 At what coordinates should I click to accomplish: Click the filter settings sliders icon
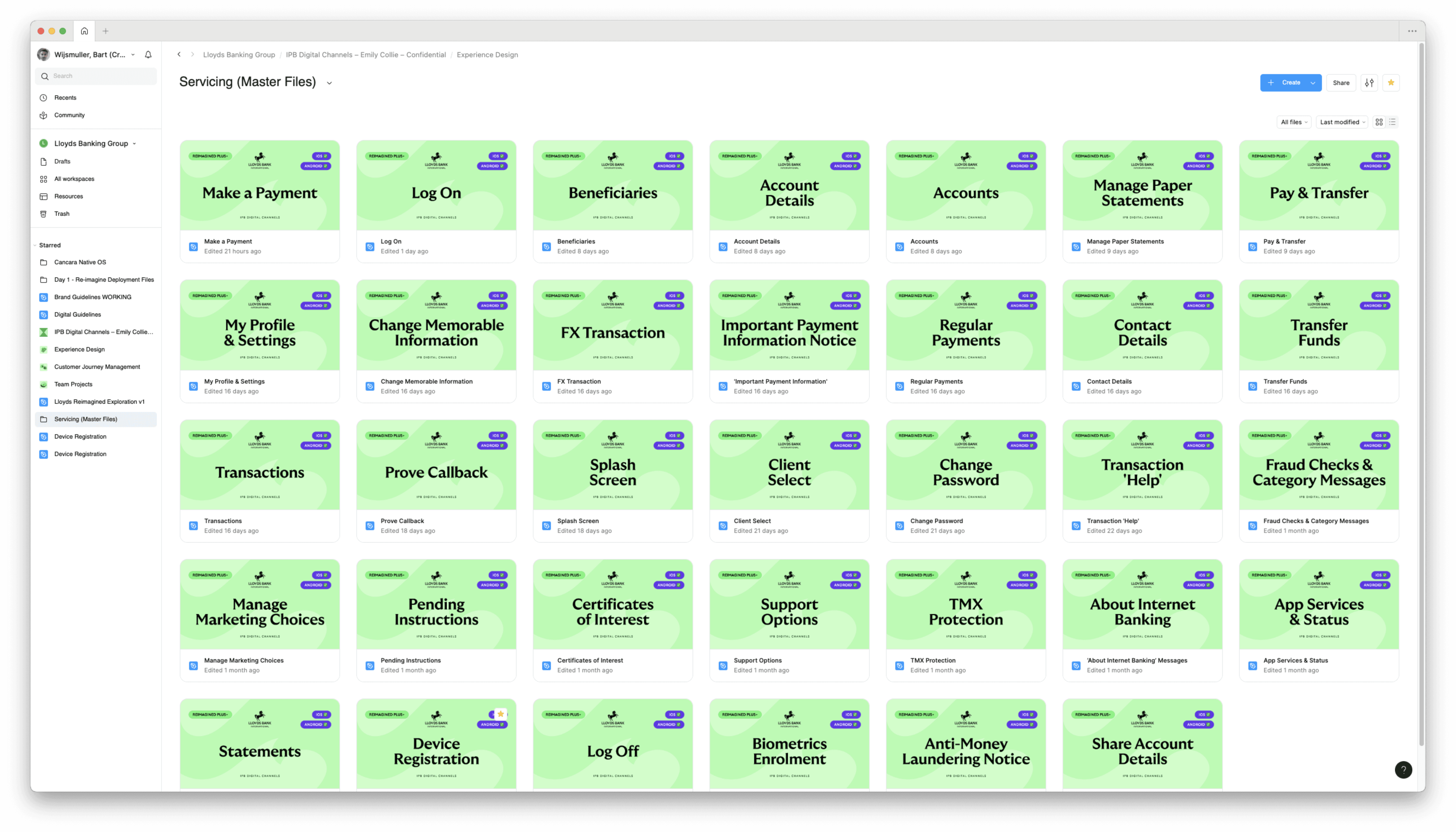click(x=1369, y=83)
